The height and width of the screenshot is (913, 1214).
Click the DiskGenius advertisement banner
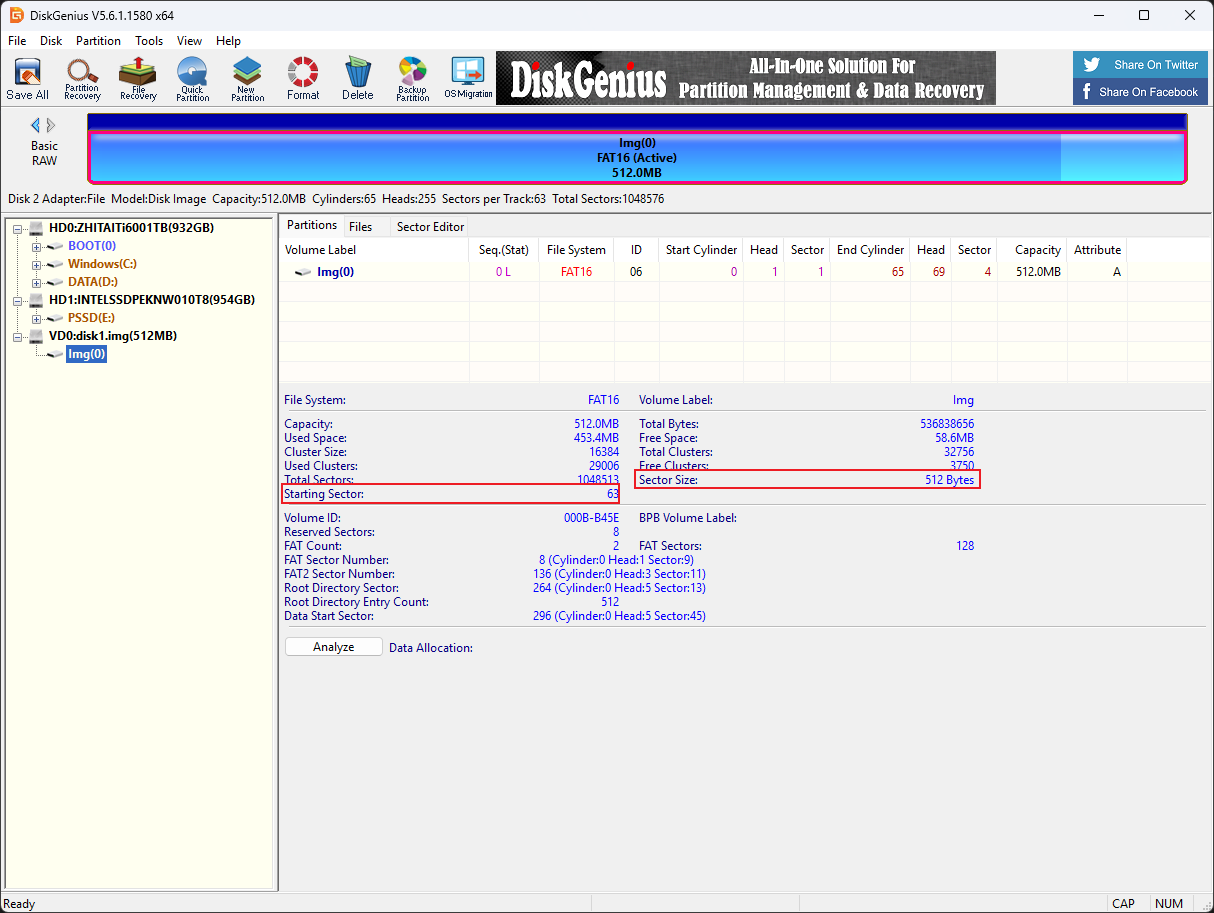746,78
